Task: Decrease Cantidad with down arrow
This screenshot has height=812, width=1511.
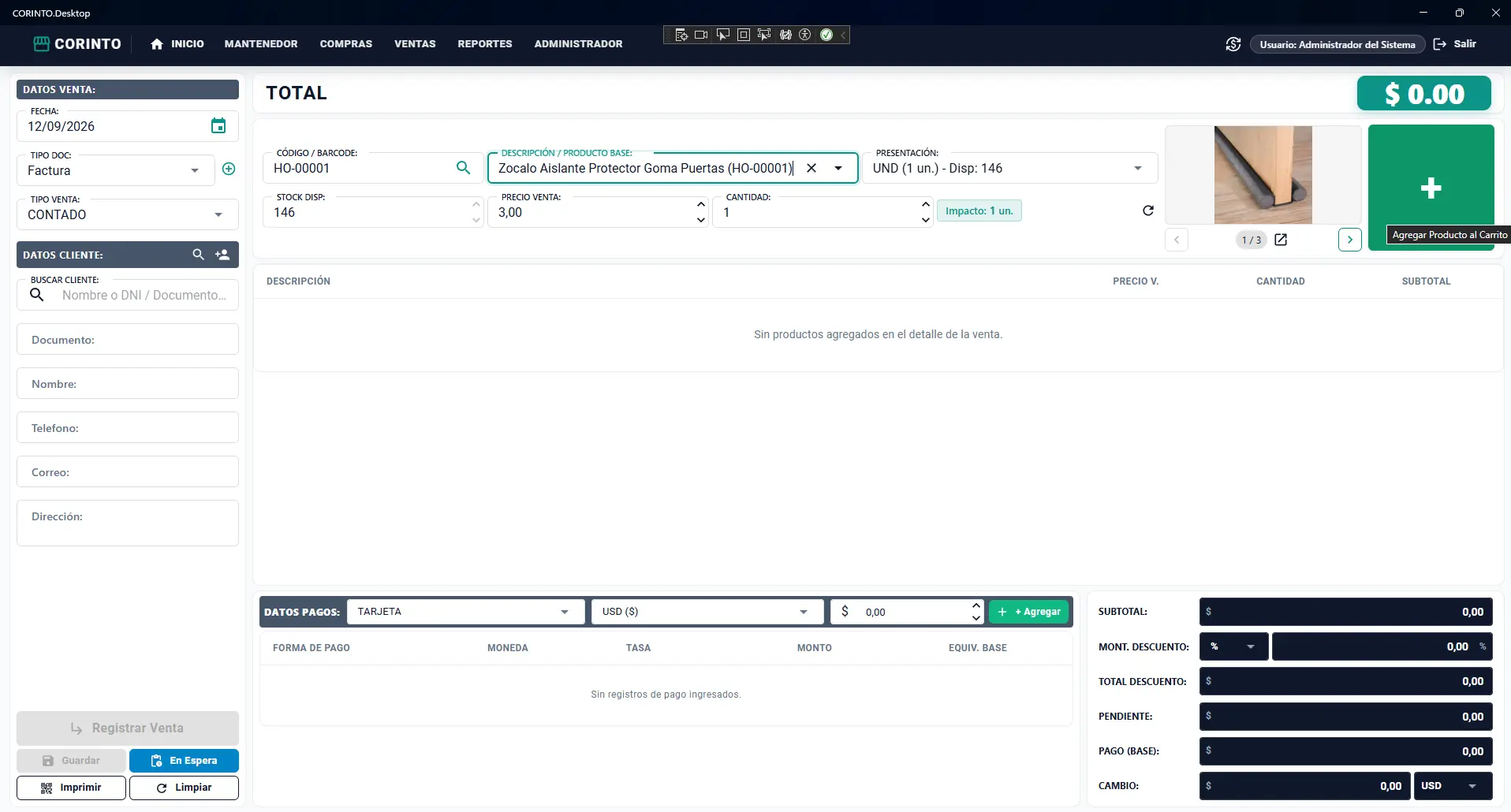Action: click(x=926, y=220)
